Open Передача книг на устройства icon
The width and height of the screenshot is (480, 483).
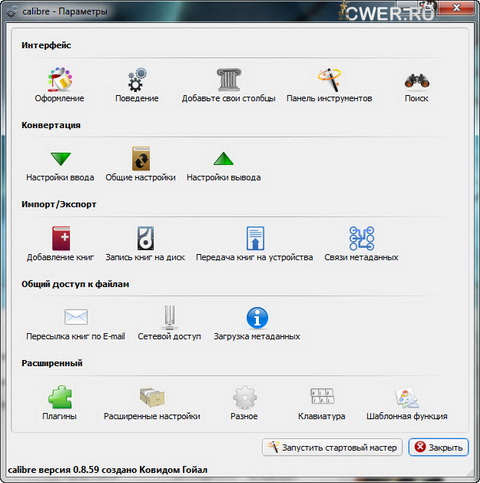[255, 238]
